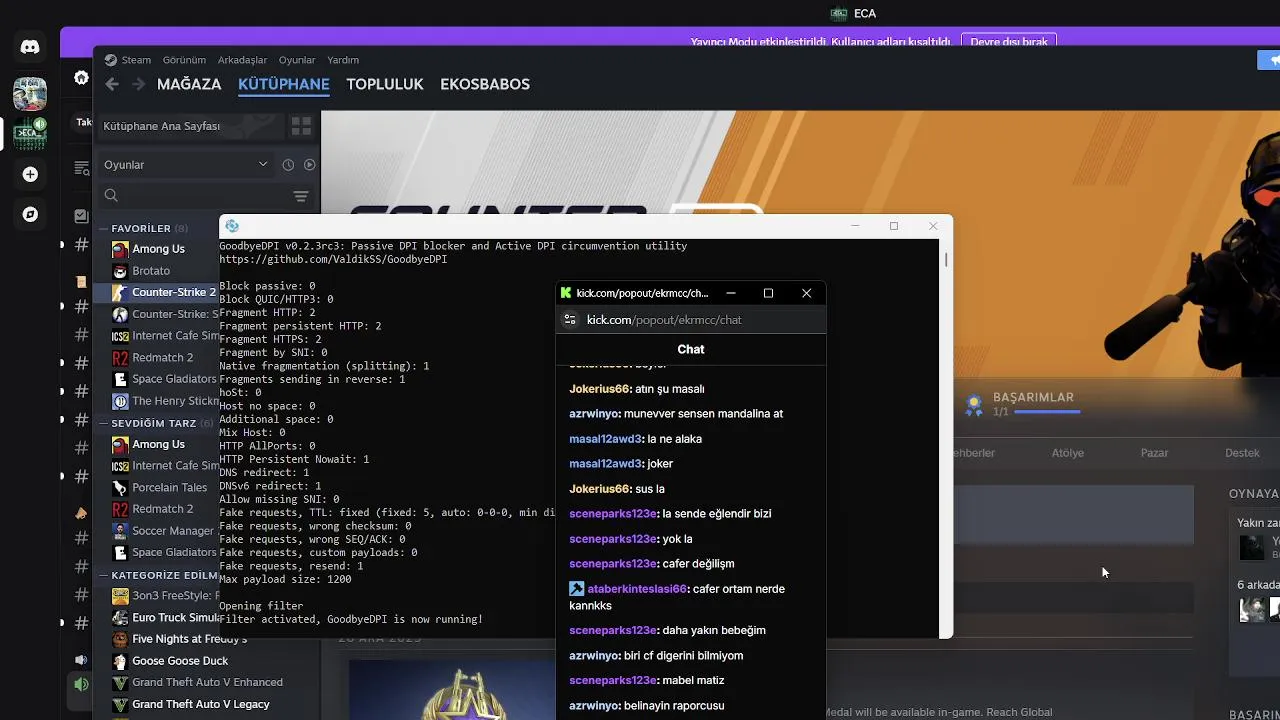This screenshot has width=1280, height=720.
Task: Click ataberkinteslasi66's chat badge icon
Action: [x=576, y=589]
